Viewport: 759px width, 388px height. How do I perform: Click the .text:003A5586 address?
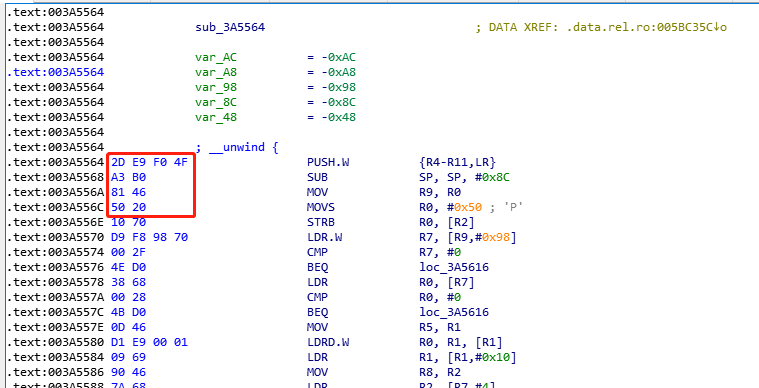[x=55, y=373]
